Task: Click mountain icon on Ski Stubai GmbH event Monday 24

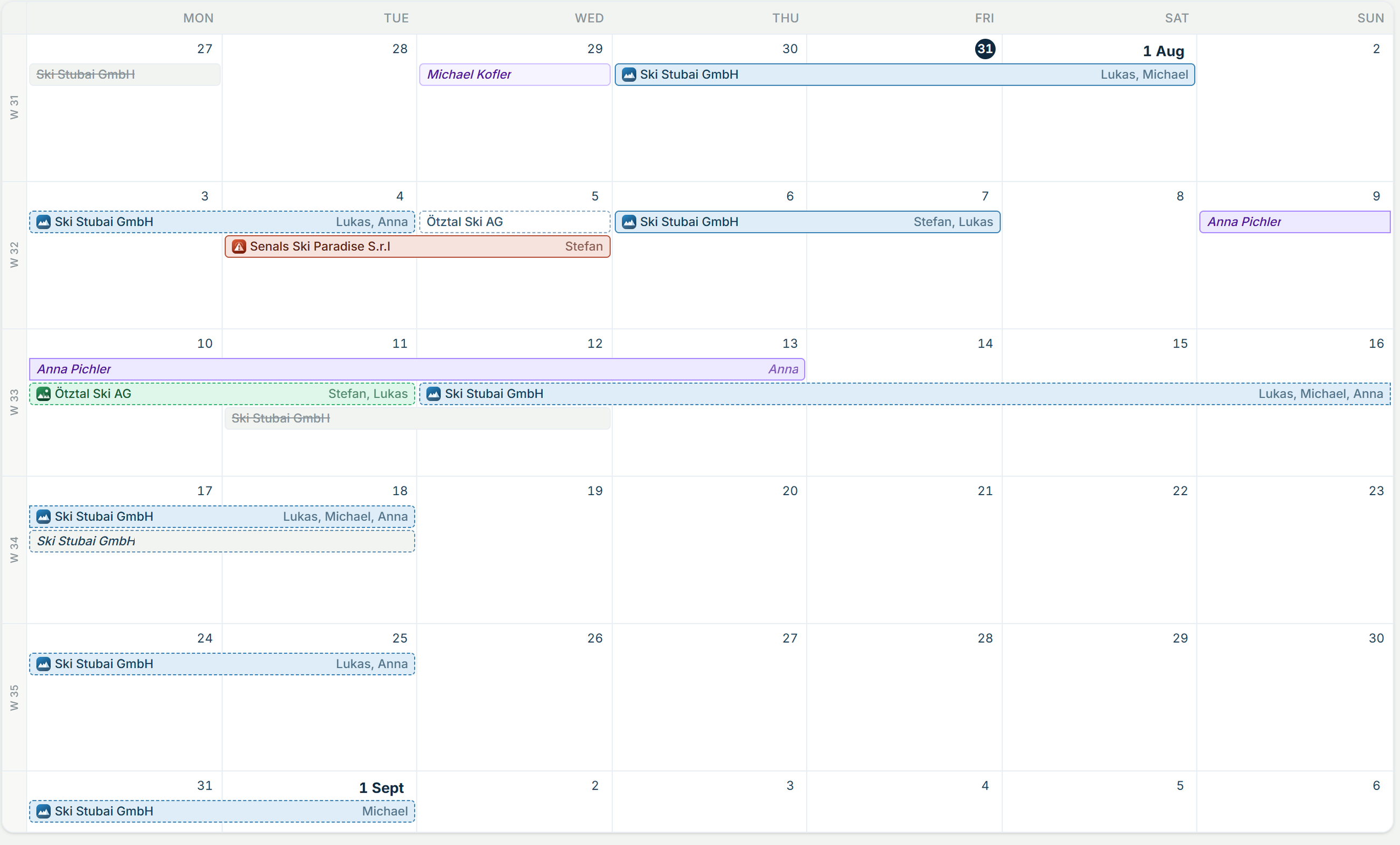Action: (44, 664)
